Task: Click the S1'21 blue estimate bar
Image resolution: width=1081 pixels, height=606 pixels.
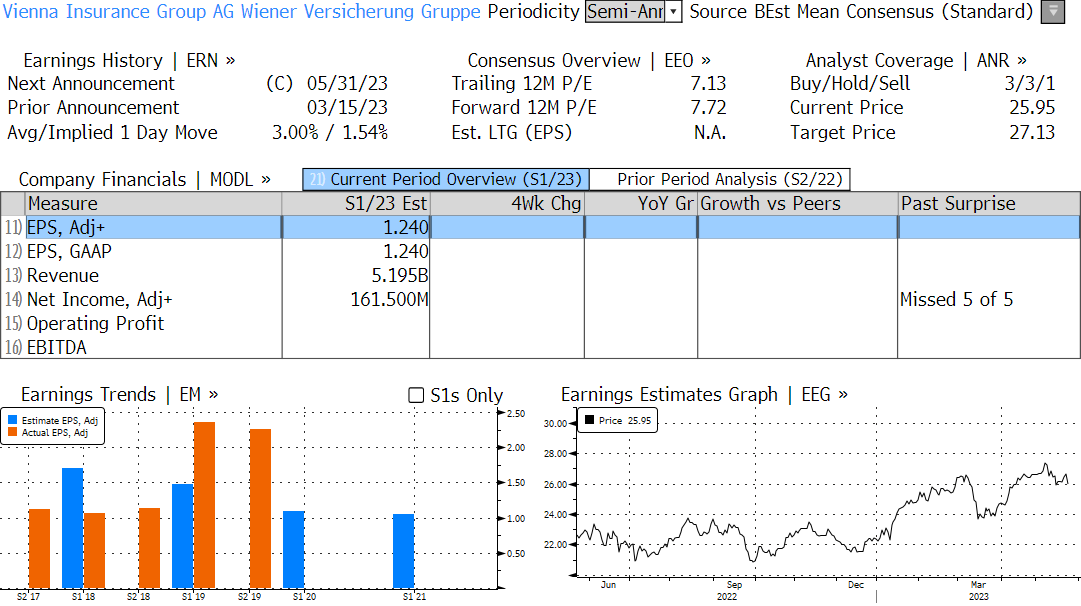Action: pos(404,552)
